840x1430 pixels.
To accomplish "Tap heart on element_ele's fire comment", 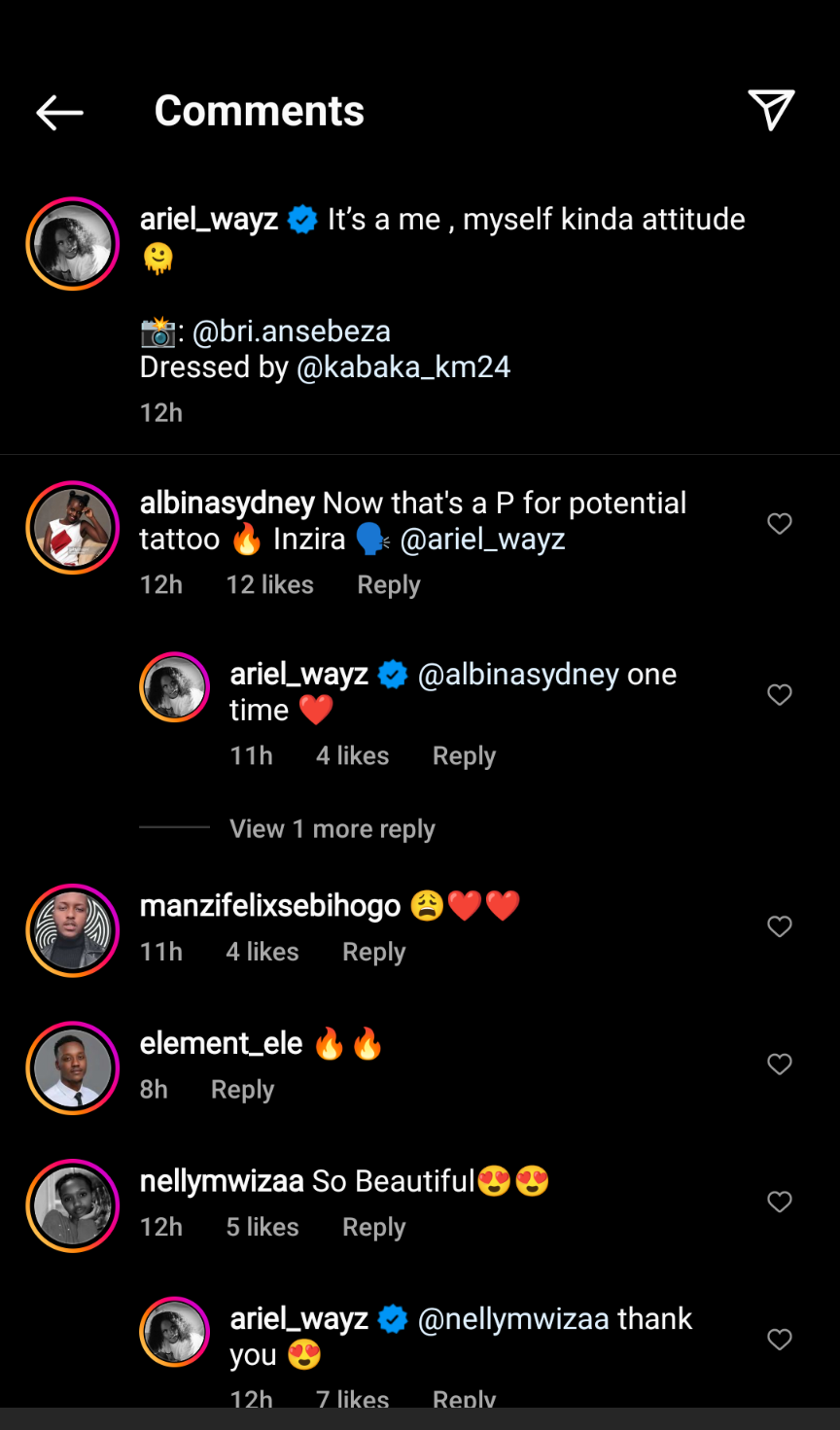I will pyautogui.click(x=780, y=1064).
